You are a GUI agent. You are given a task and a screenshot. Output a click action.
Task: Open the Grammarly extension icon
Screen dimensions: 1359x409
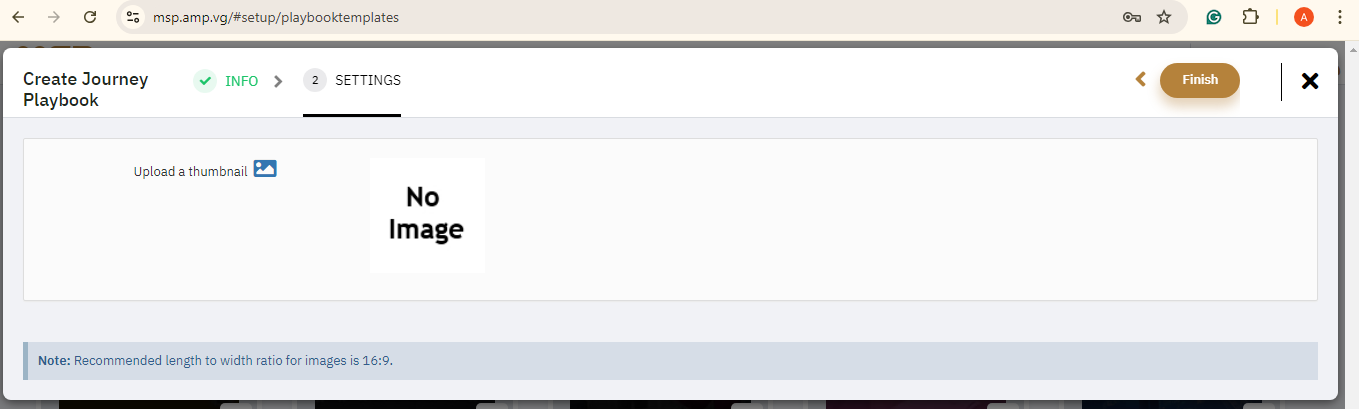tap(1214, 17)
